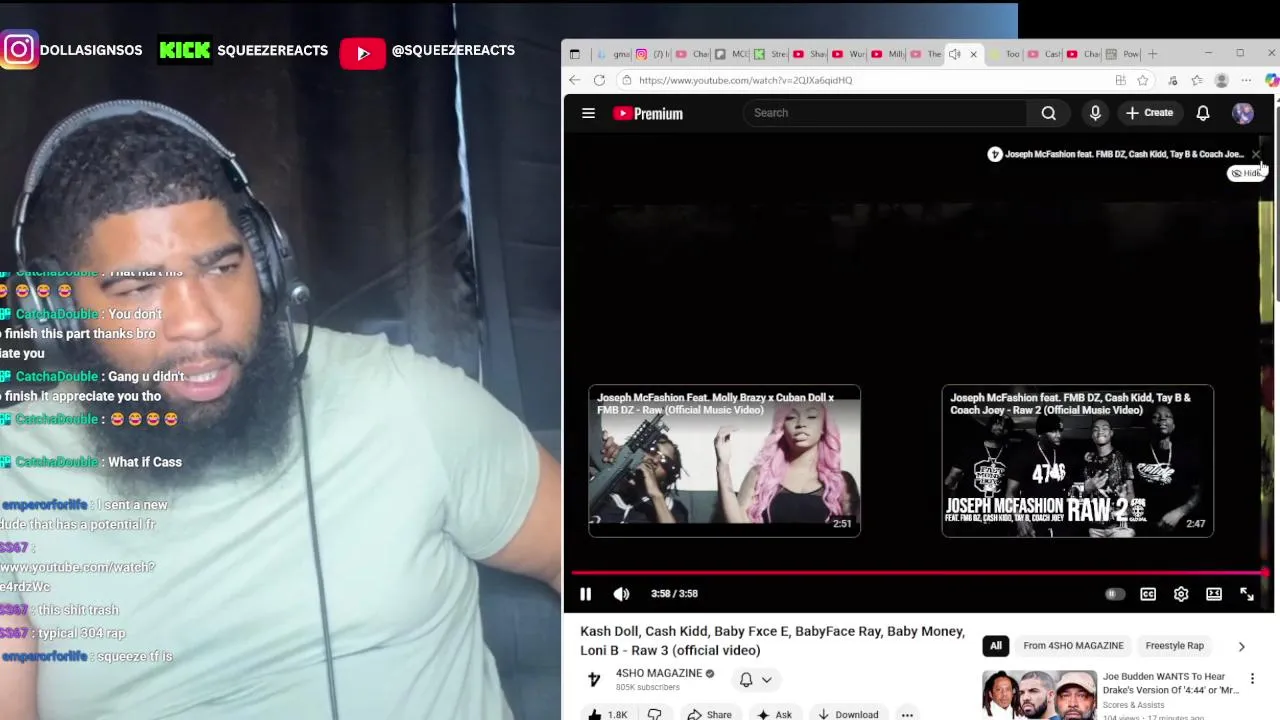
Task: Pause the video with the pause button
Action: click(585, 594)
